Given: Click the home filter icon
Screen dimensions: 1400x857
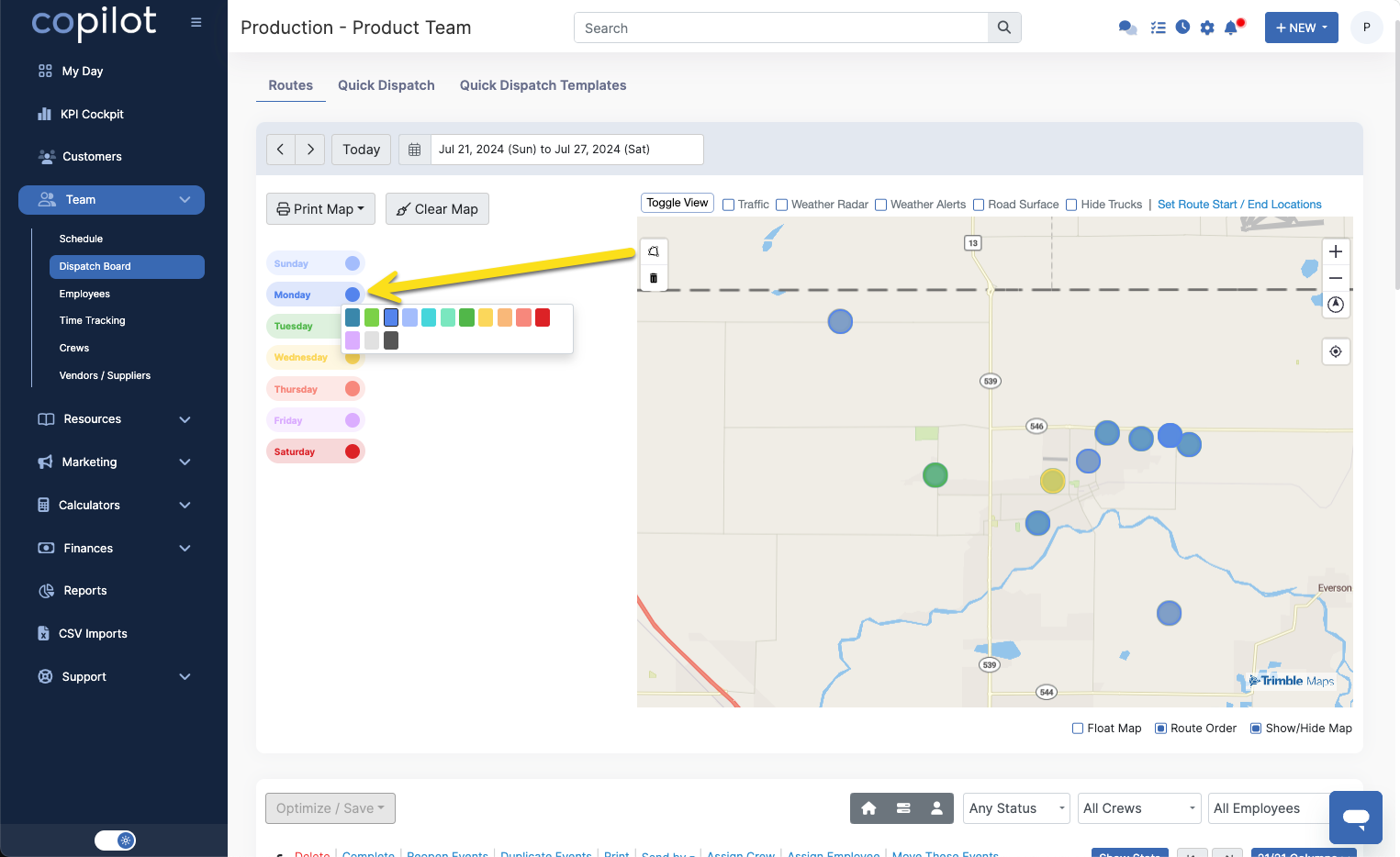Looking at the screenshot, I should pyautogui.click(x=868, y=808).
